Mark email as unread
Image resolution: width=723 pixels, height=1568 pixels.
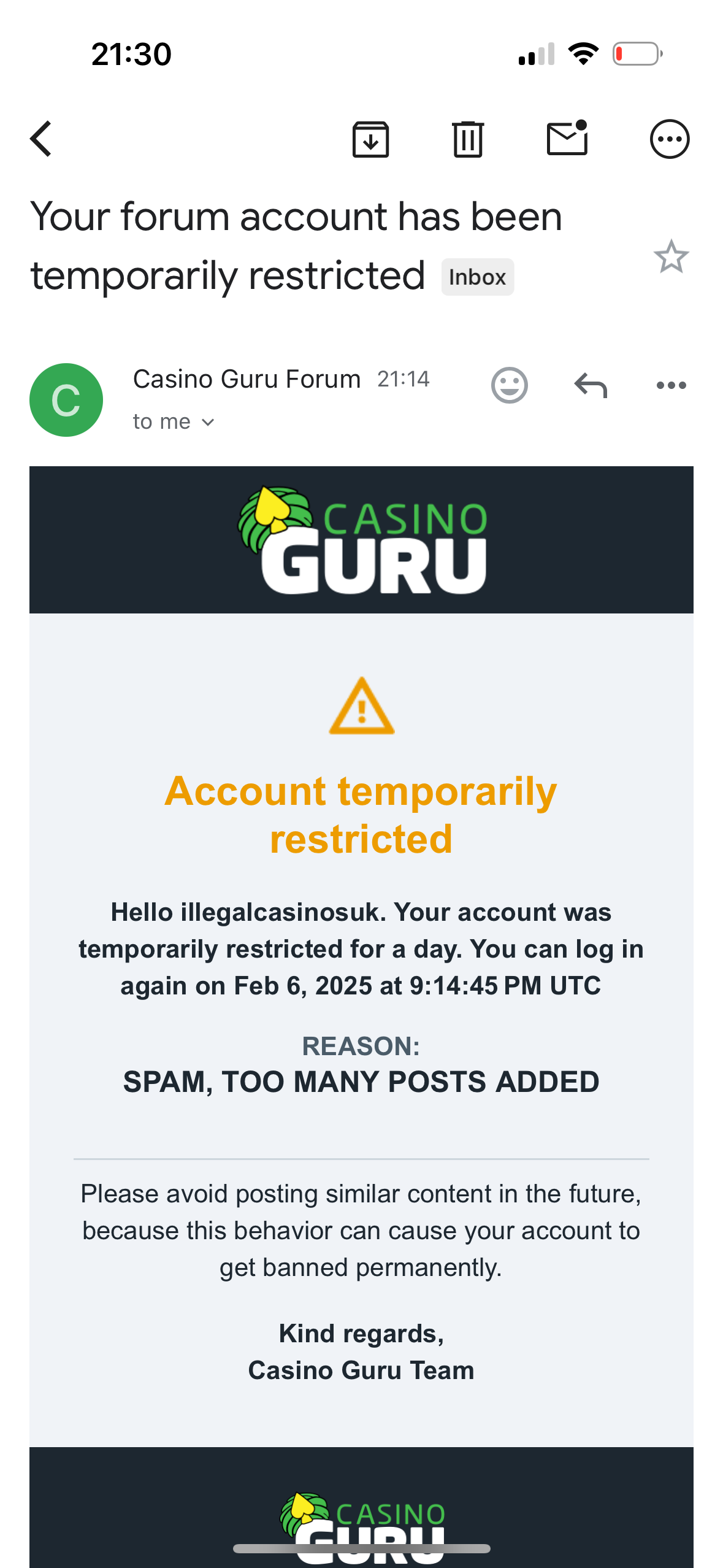[567, 138]
